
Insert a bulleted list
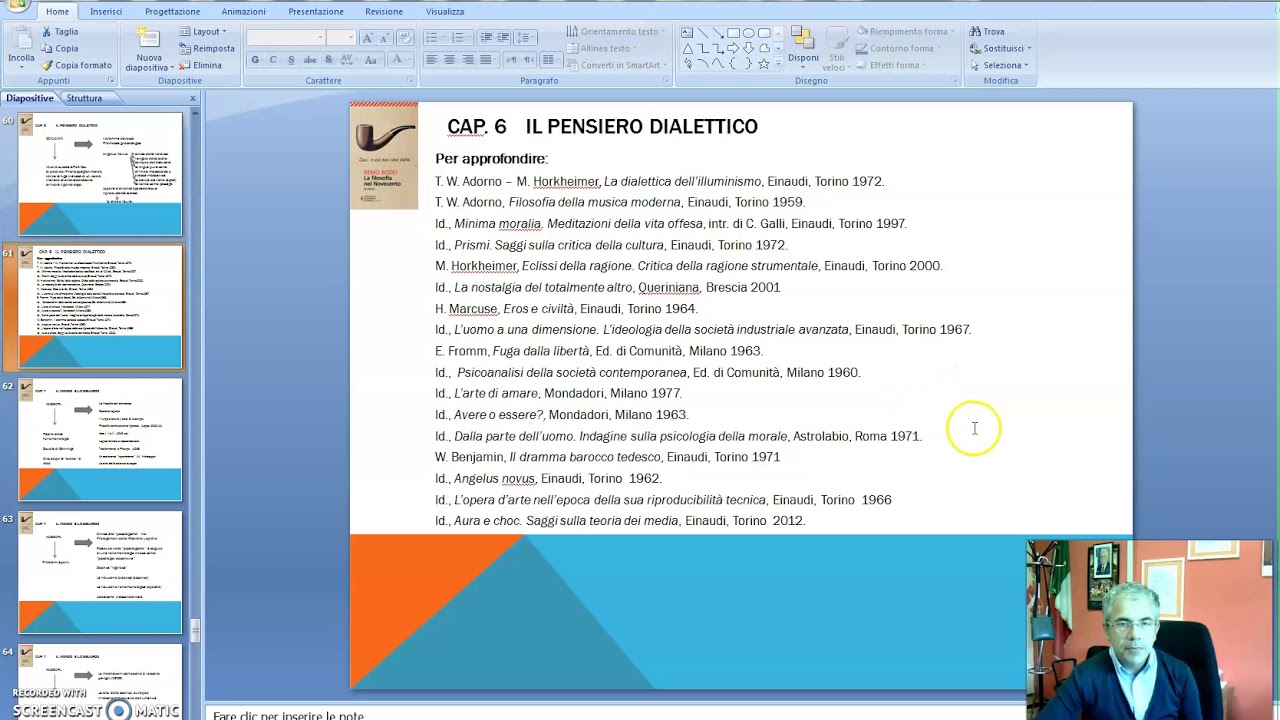coord(433,38)
